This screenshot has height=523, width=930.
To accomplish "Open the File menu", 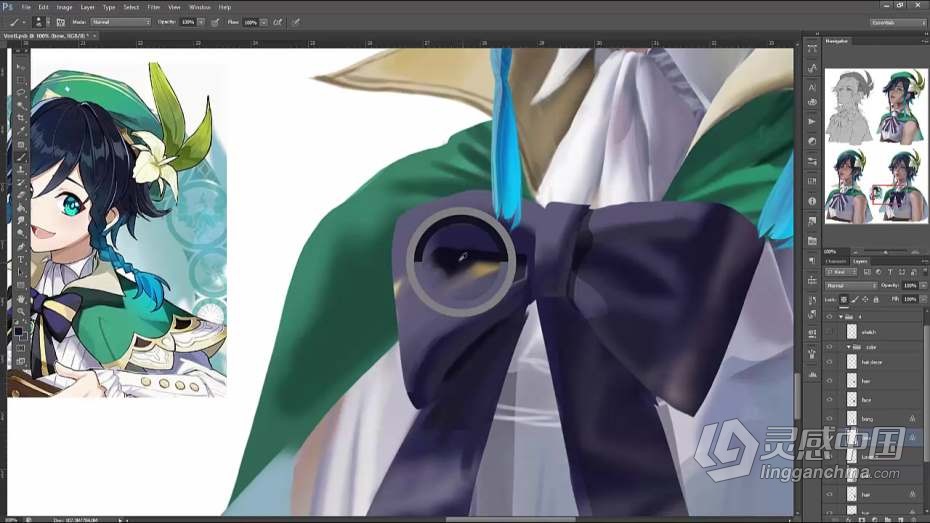I will pos(26,7).
